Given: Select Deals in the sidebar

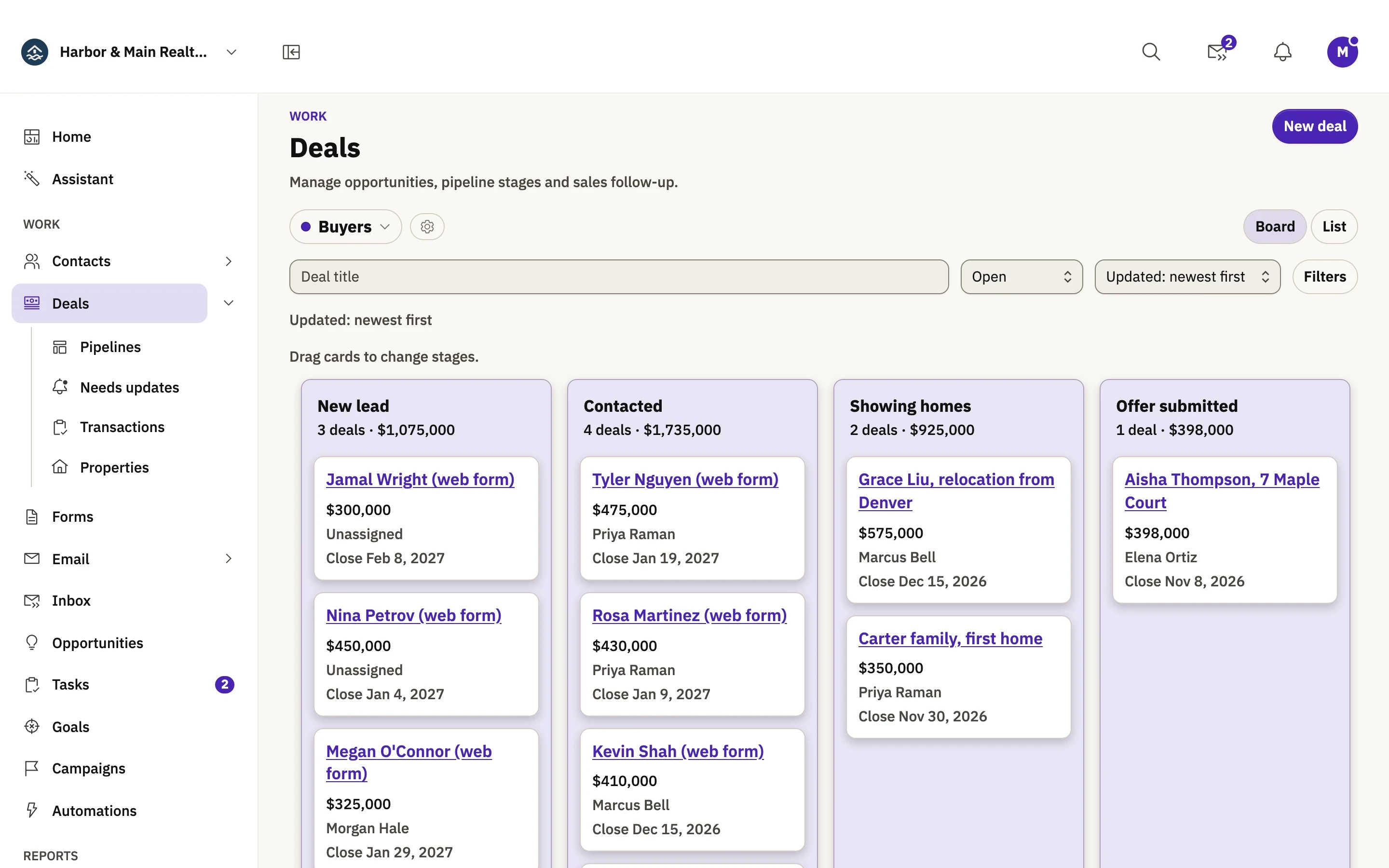Looking at the screenshot, I should tap(109, 303).
